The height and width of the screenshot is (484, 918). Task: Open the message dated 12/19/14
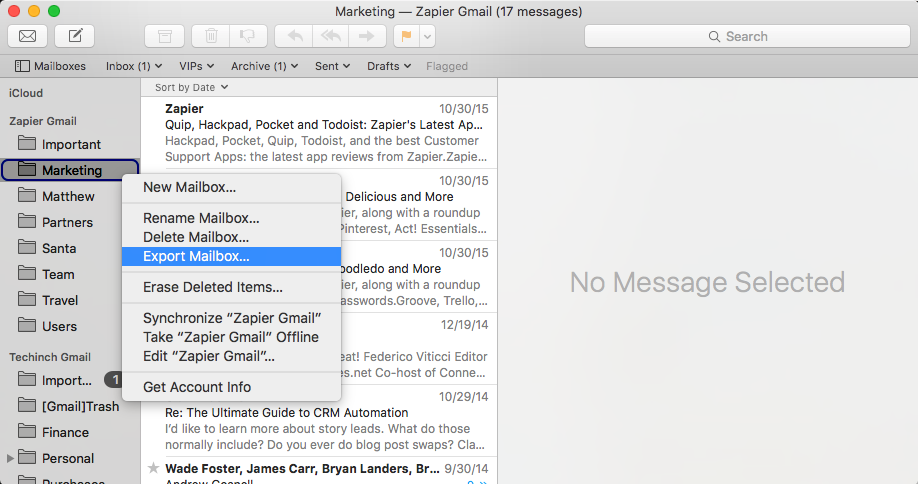419,349
